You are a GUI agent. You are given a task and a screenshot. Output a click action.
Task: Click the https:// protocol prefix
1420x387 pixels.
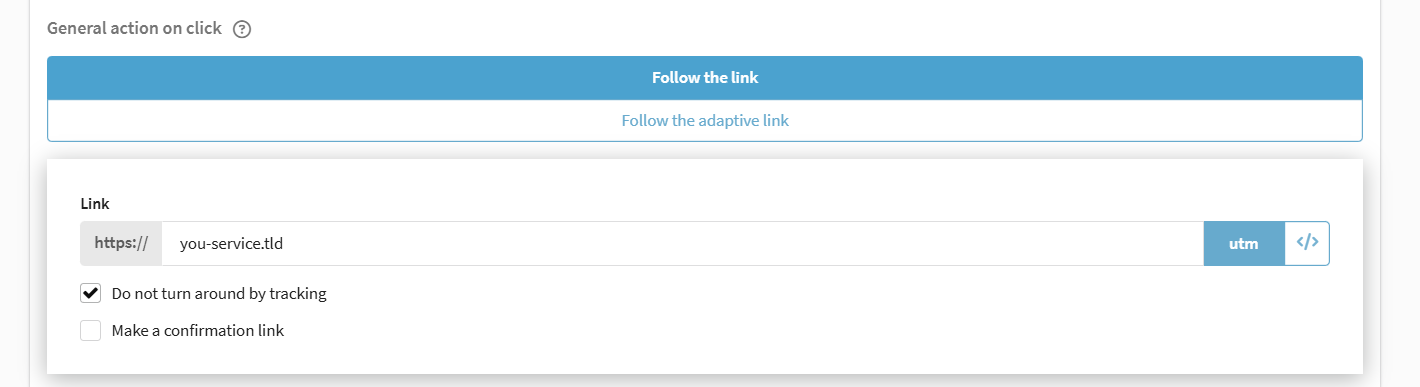tap(121, 243)
